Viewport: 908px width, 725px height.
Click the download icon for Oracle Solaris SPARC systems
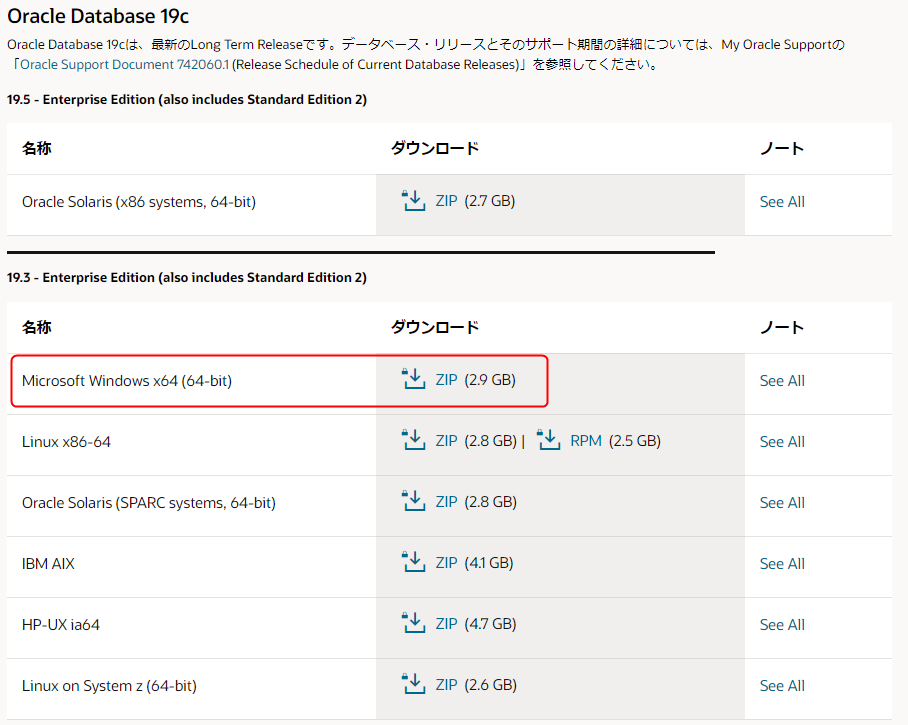(413, 501)
